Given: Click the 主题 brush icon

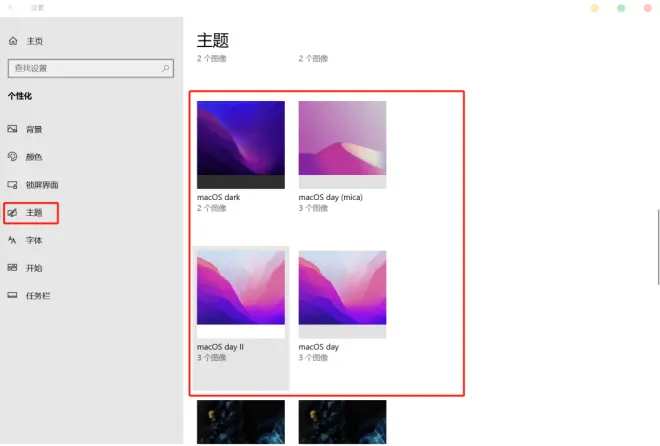Looking at the screenshot, I should pos(13,212).
